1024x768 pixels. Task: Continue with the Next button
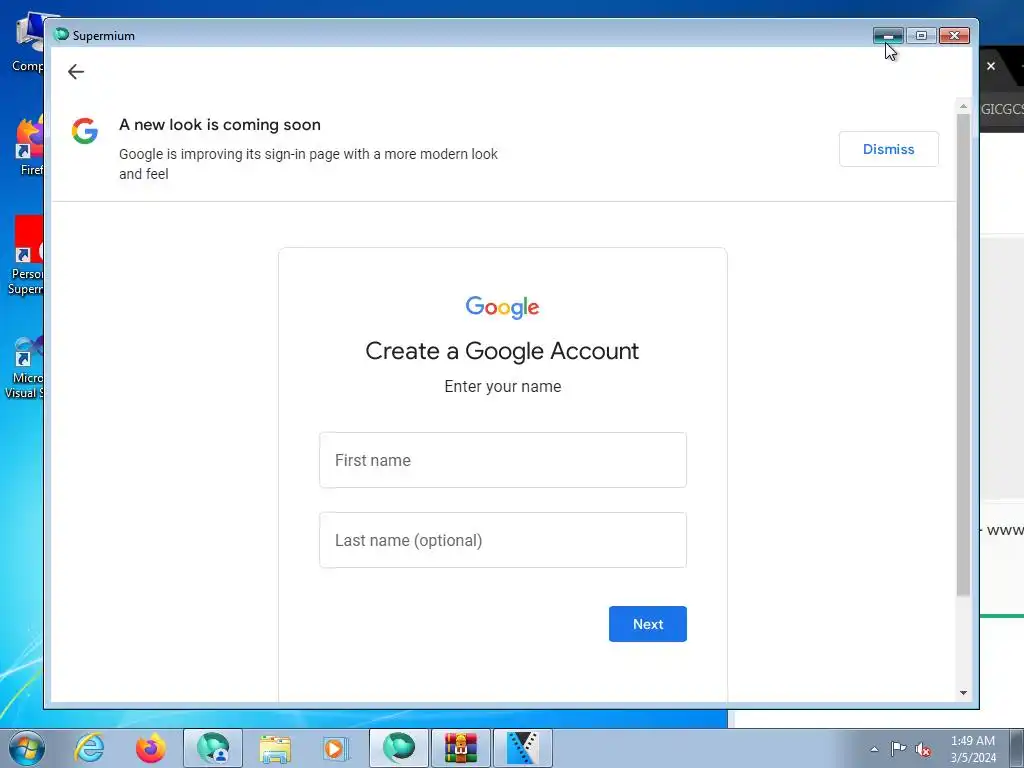tap(647, 624)
